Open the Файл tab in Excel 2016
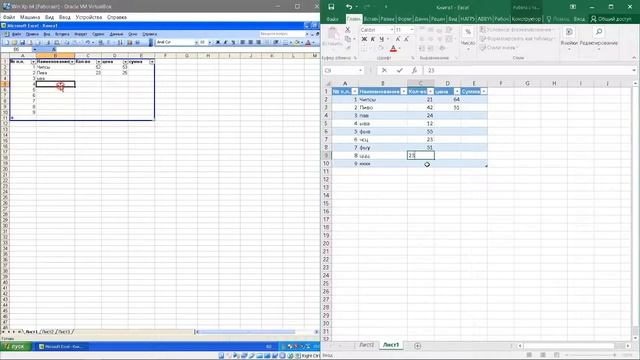The image size is (640, 360). tap(332, 19)
